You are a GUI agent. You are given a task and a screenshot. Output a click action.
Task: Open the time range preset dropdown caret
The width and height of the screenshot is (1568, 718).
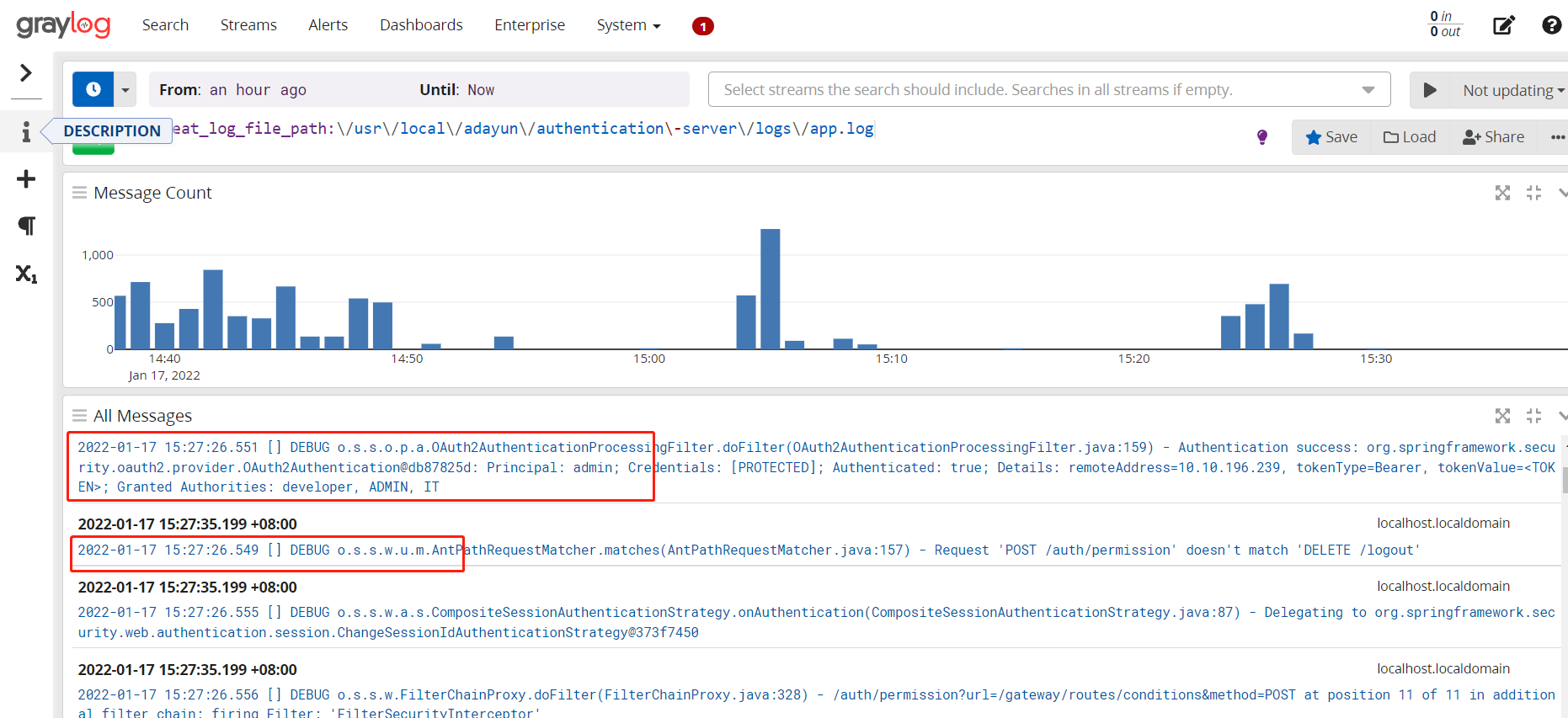[125, 89]
